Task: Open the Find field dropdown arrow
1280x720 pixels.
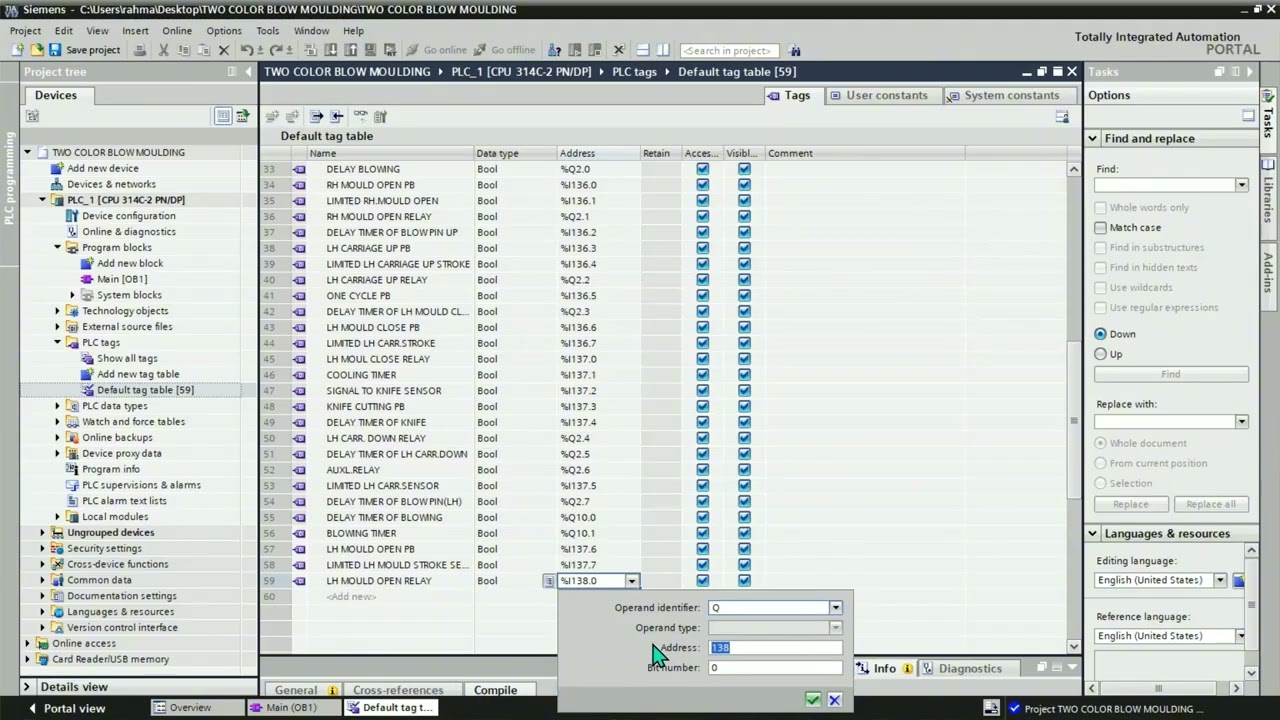Action: coord(1241,185)
